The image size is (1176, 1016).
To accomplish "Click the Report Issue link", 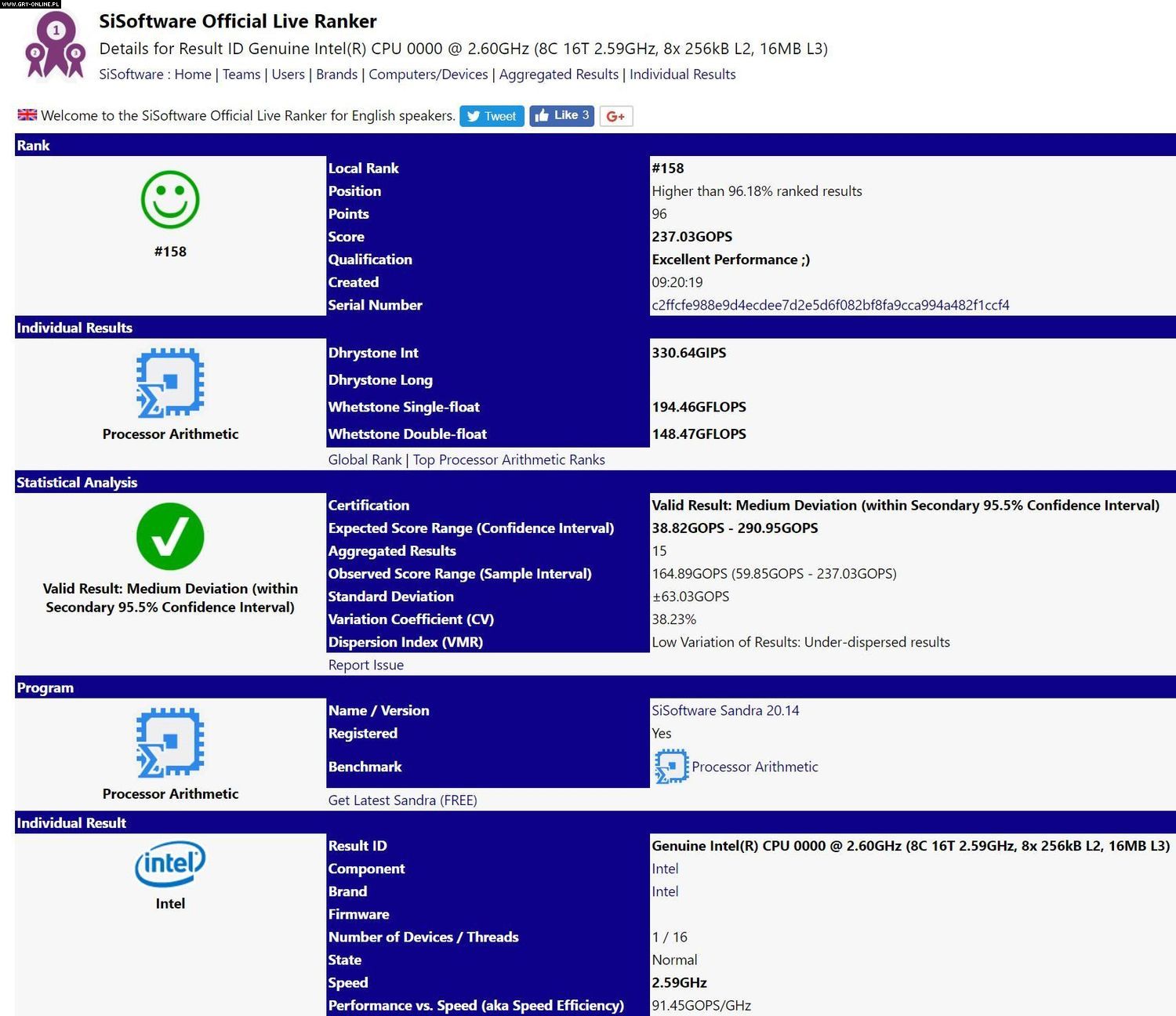I will 366,665.
